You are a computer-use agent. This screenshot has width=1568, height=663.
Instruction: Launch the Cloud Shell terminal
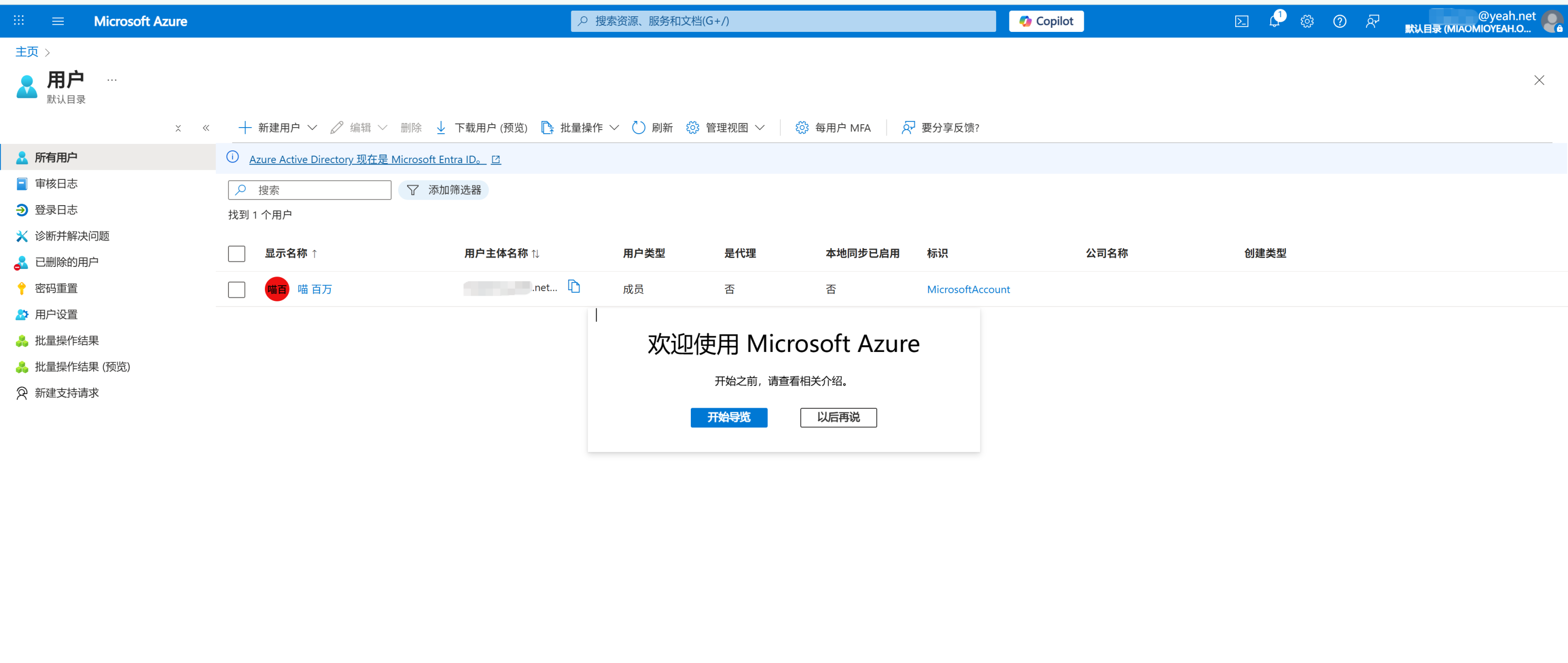tap(1241, 21)
